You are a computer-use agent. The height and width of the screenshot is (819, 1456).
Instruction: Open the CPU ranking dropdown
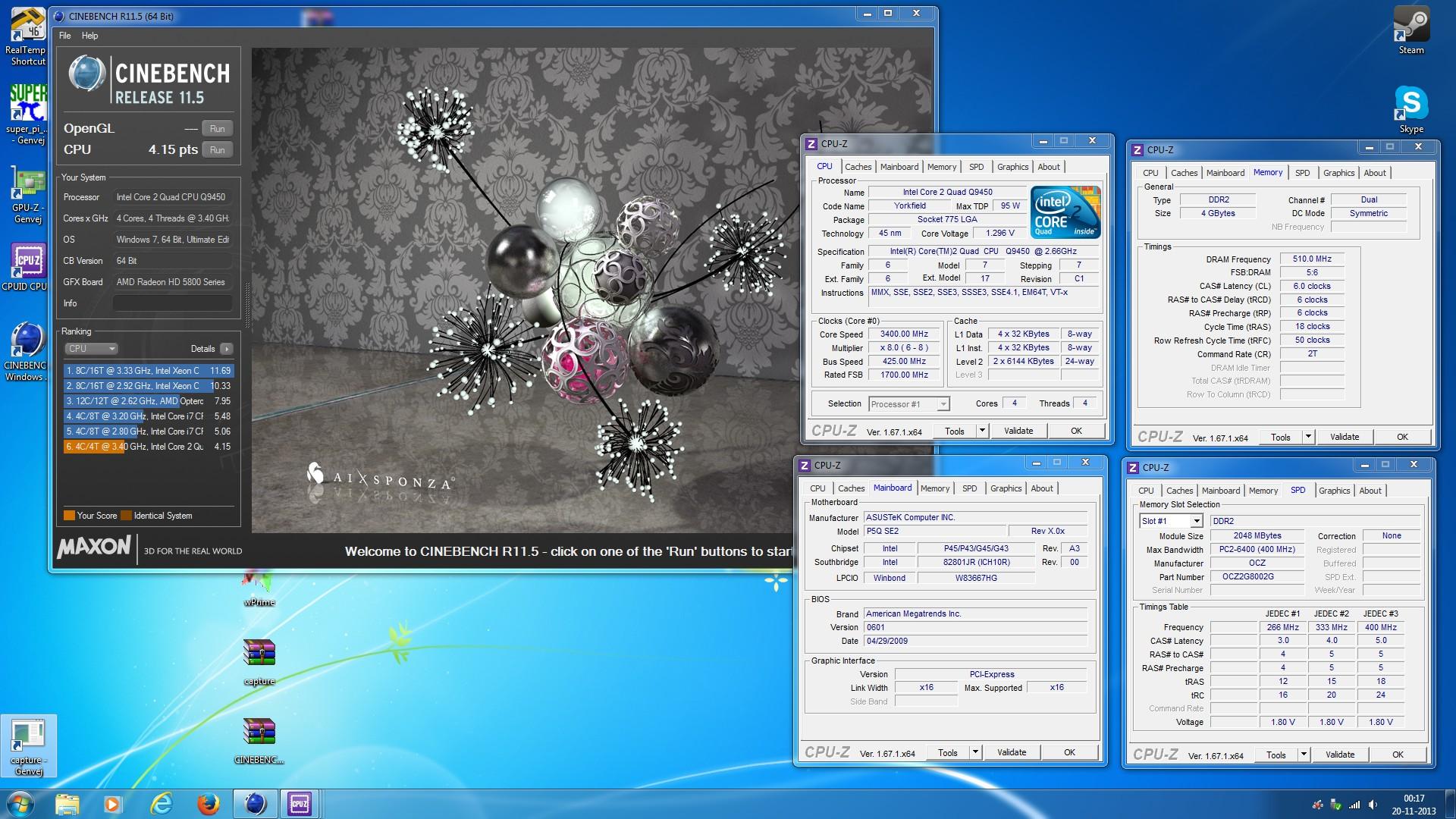click(x=91, y=349)
